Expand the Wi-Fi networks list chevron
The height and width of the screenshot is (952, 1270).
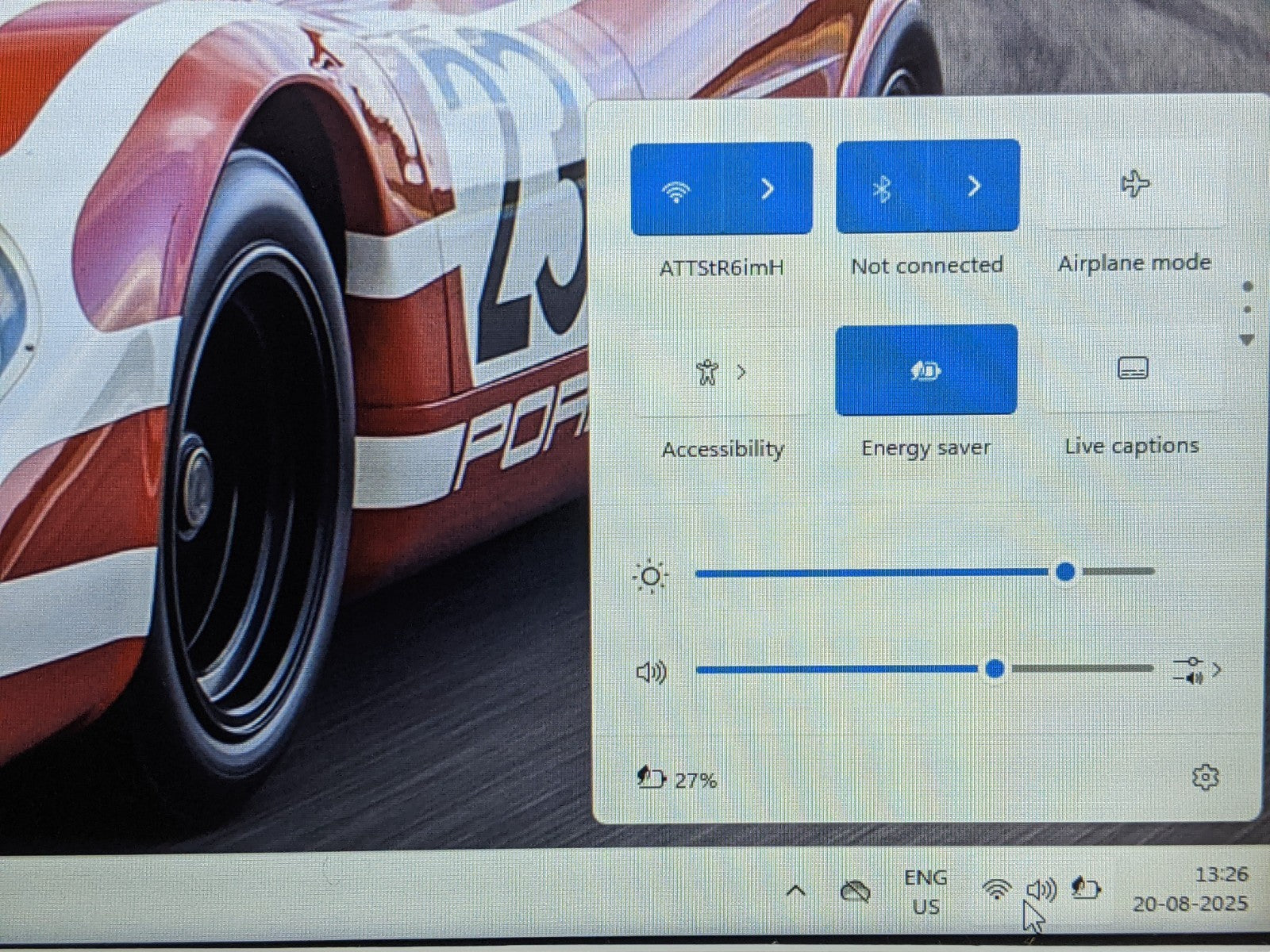767,189
